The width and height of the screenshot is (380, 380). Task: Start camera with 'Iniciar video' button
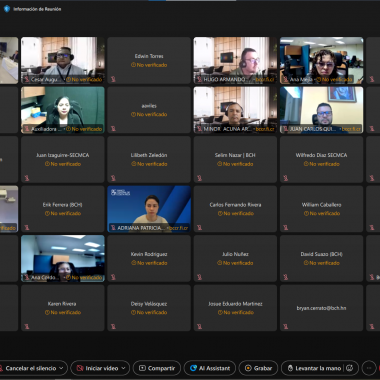[x=97, y=368]
